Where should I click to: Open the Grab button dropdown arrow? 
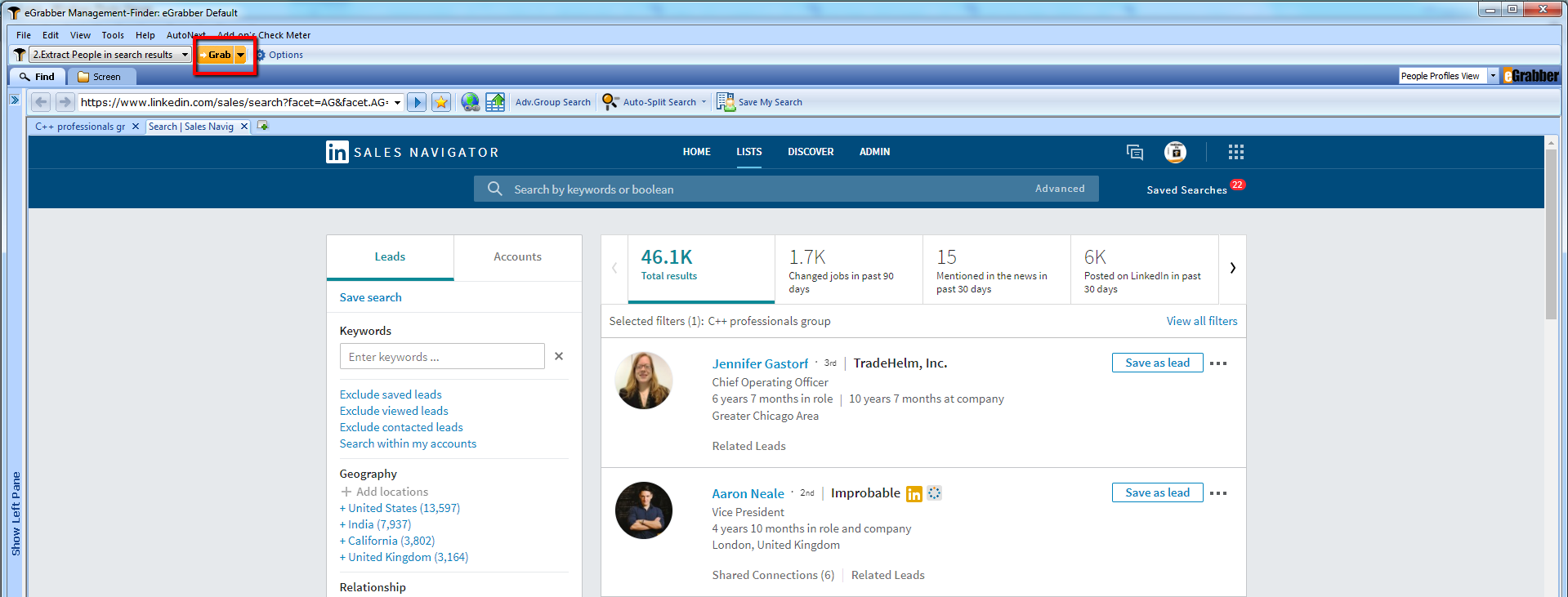(x=241, y=55)
